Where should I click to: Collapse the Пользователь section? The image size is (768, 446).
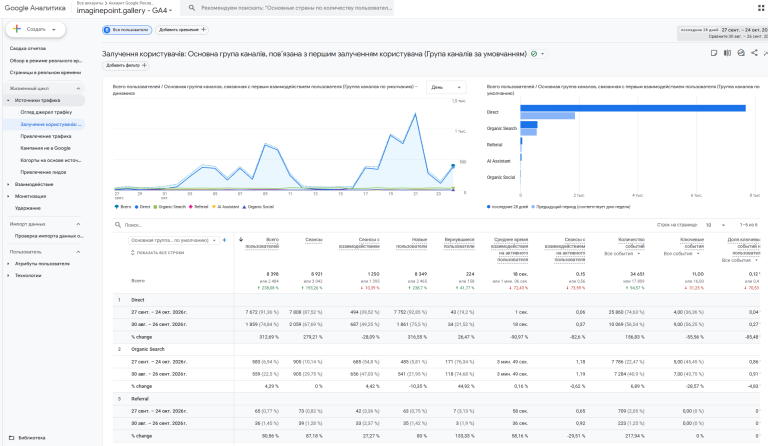pyautogui.click(x=78, y=252)
